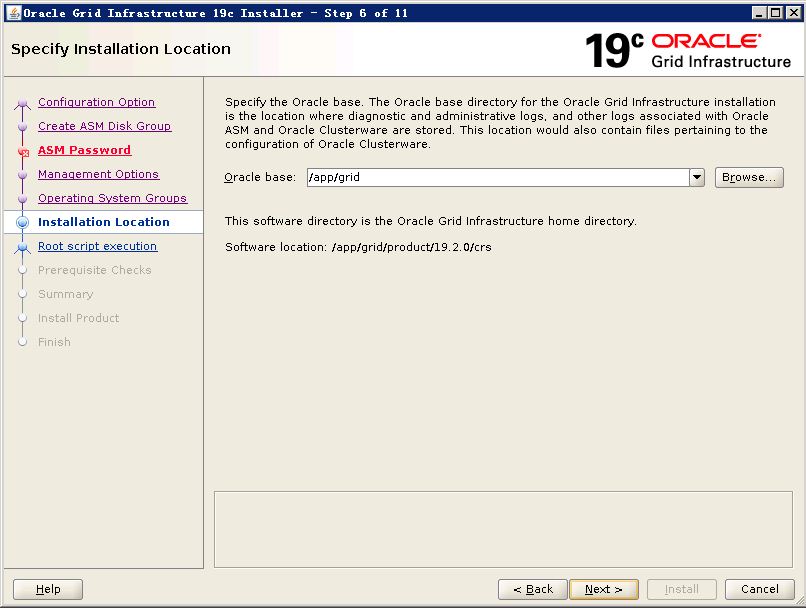Go to Root script execution step
The height and width of the screenshot is (608, 806).
pyautogui.click(x=97, y=246)
